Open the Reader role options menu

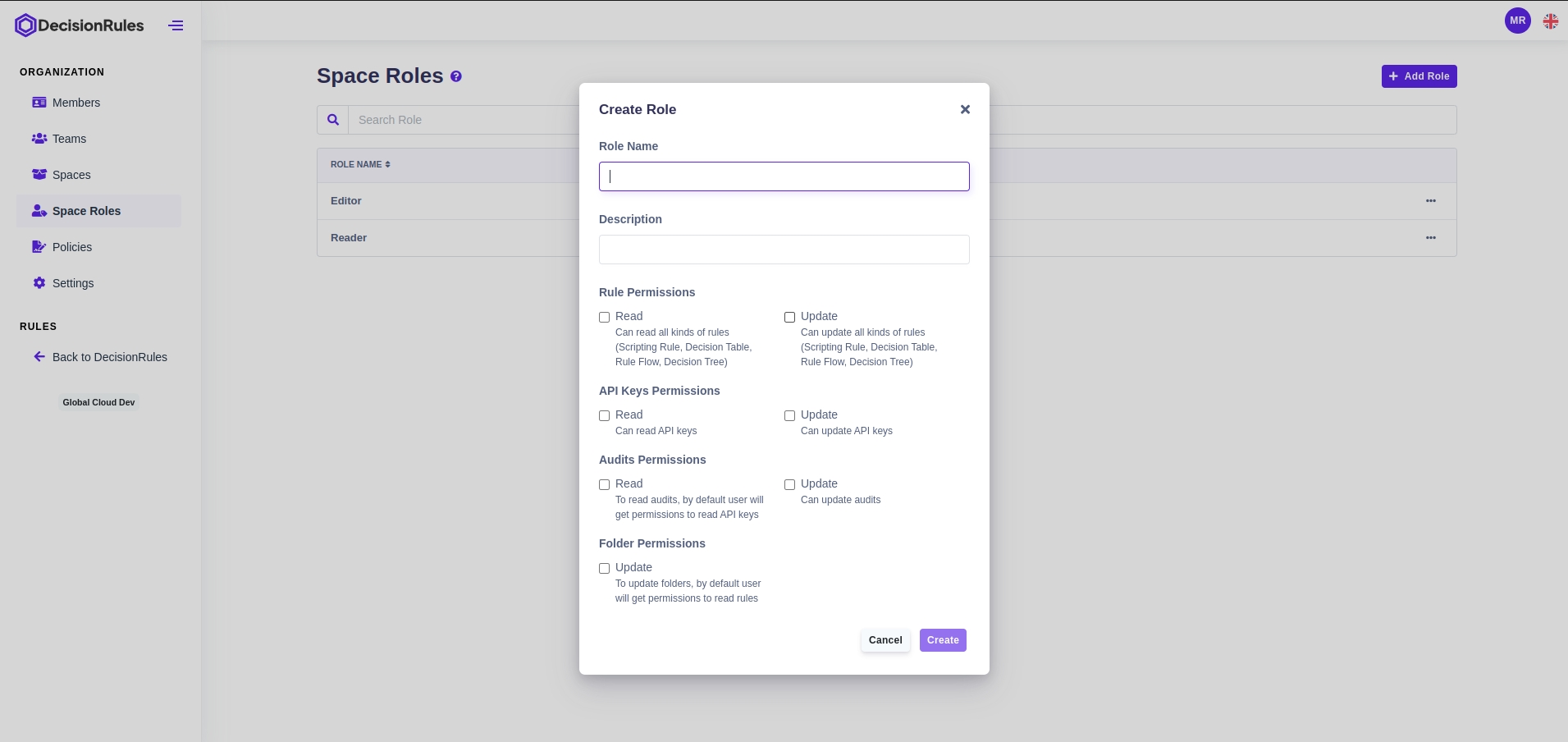pyautogui.click(x=1430, y=238)
